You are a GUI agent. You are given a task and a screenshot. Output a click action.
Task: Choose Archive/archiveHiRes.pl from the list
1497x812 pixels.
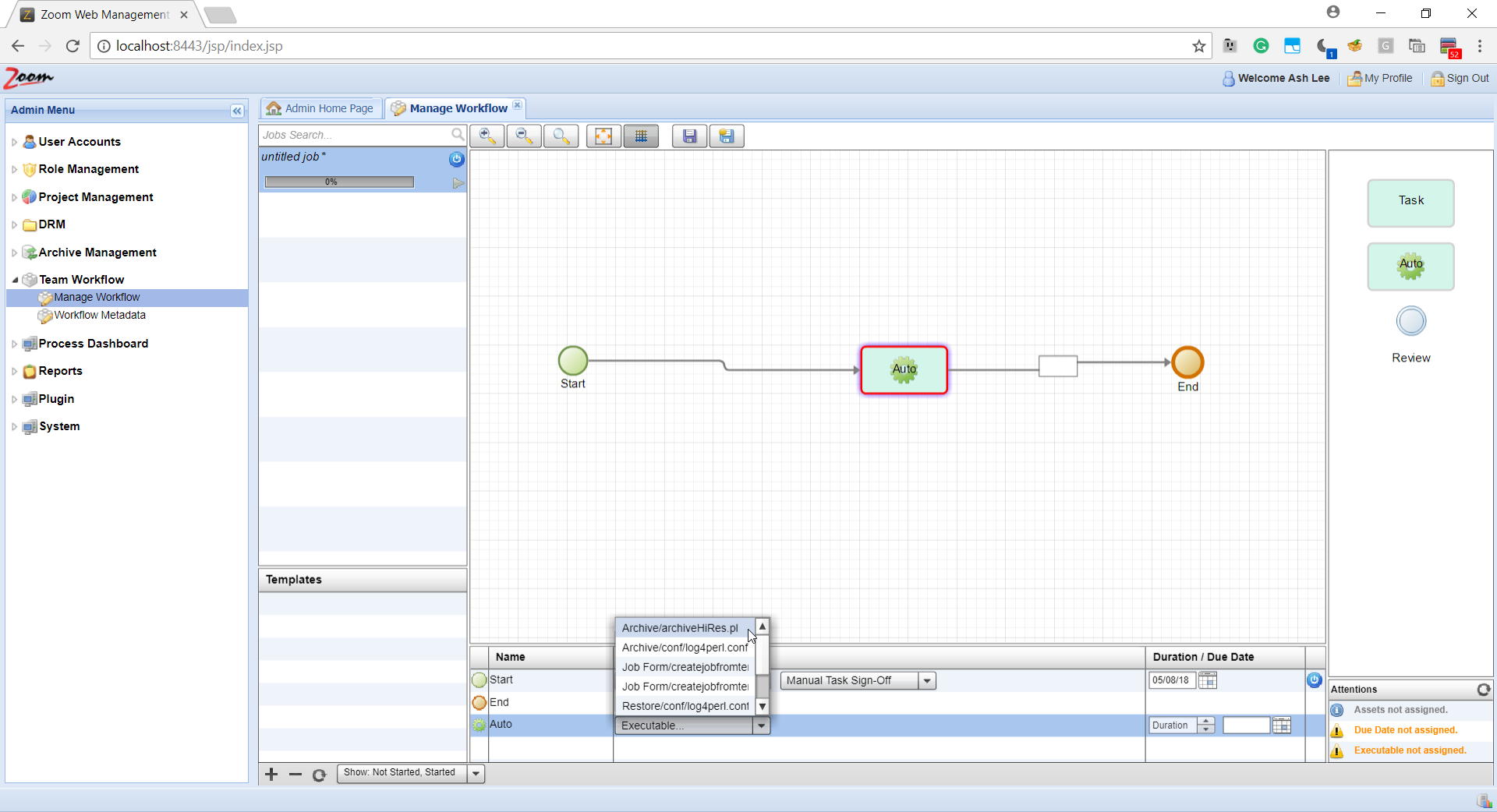[x=680, y=628]
